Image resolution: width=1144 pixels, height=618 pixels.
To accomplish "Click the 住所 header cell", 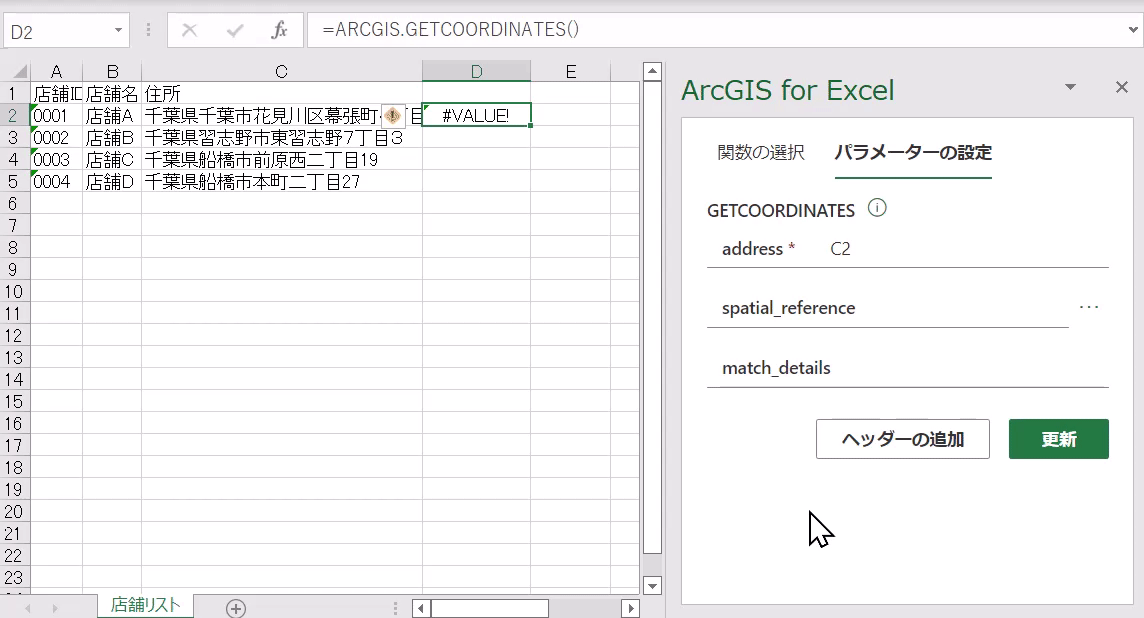I will pyautogui.click(x=282, y=93).
